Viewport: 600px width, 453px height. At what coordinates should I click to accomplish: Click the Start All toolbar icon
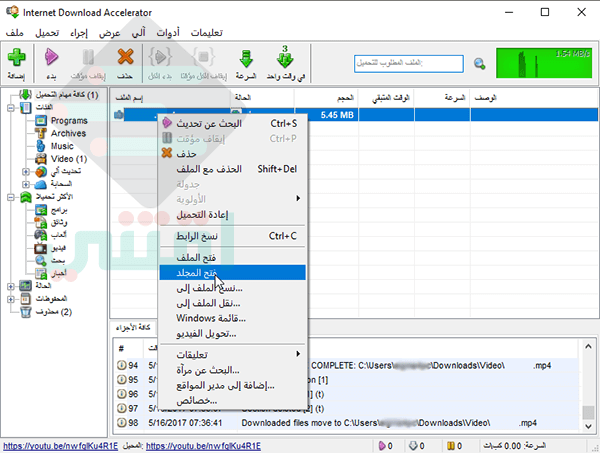click(x=160, y=57)
